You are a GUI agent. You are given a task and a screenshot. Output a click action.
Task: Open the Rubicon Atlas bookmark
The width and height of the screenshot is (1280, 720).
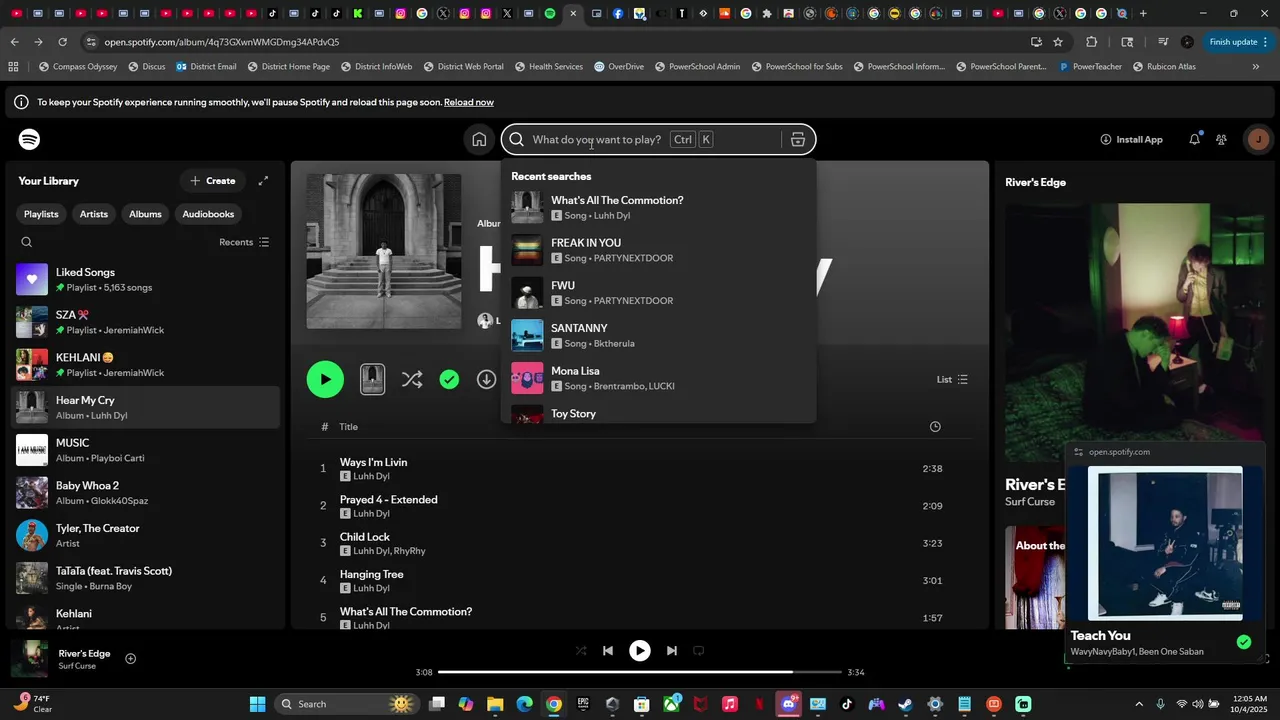[1164, 67]
